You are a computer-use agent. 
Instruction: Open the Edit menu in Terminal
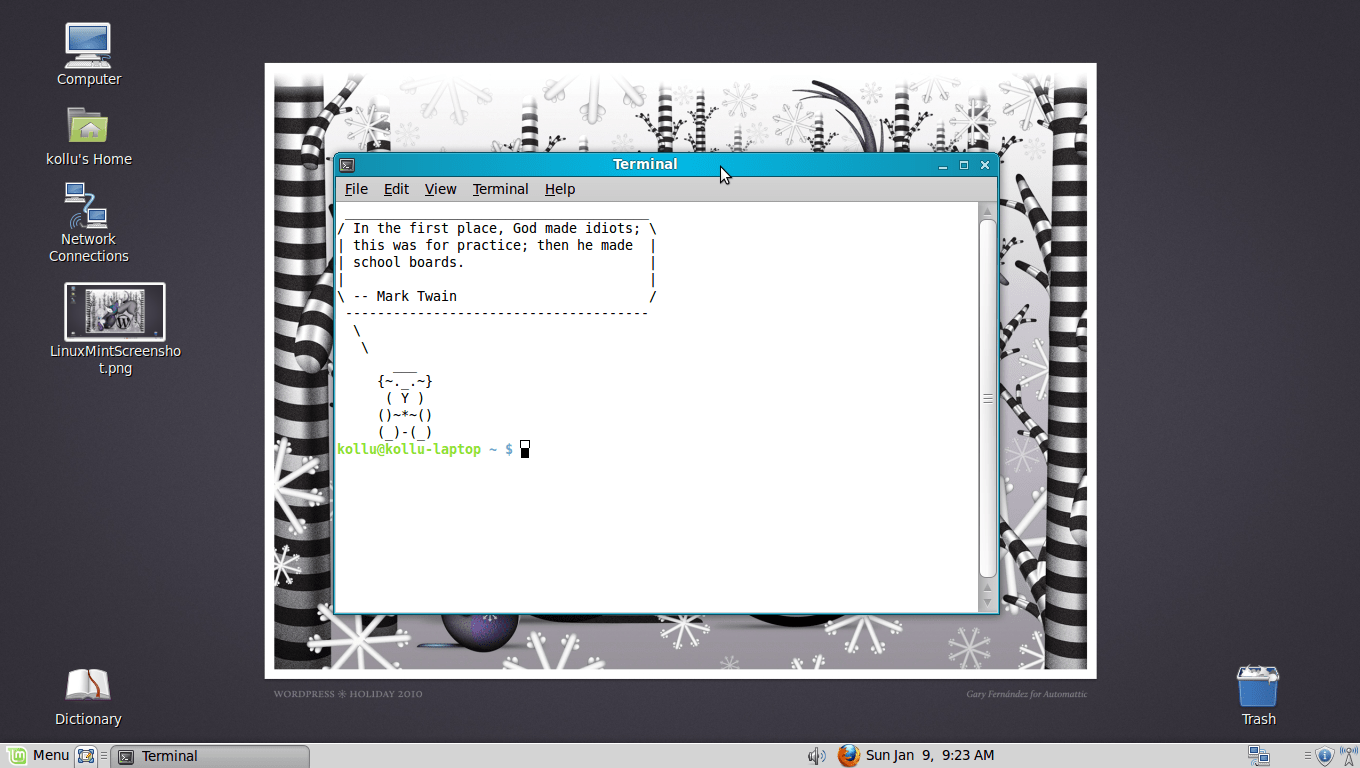click(x=396, y=189)
